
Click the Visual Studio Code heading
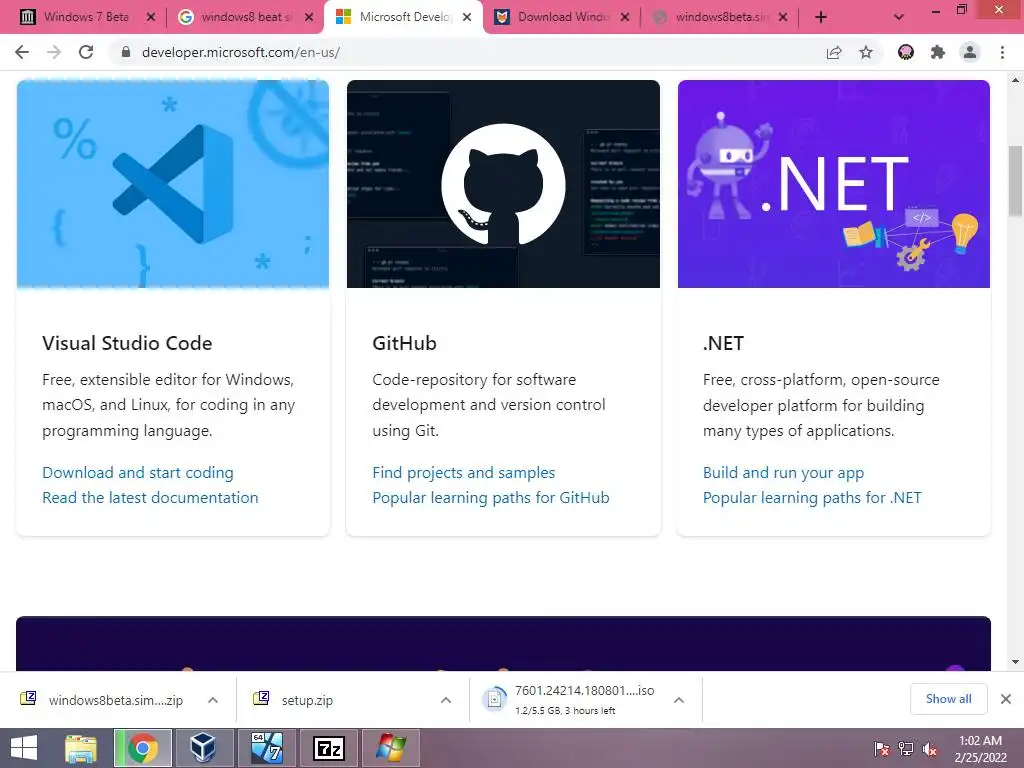(x=127, y=343)
